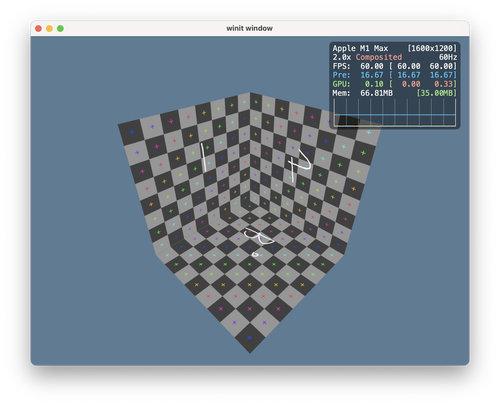Click the white vertical stroke on left wall

(x=203, y=157)
